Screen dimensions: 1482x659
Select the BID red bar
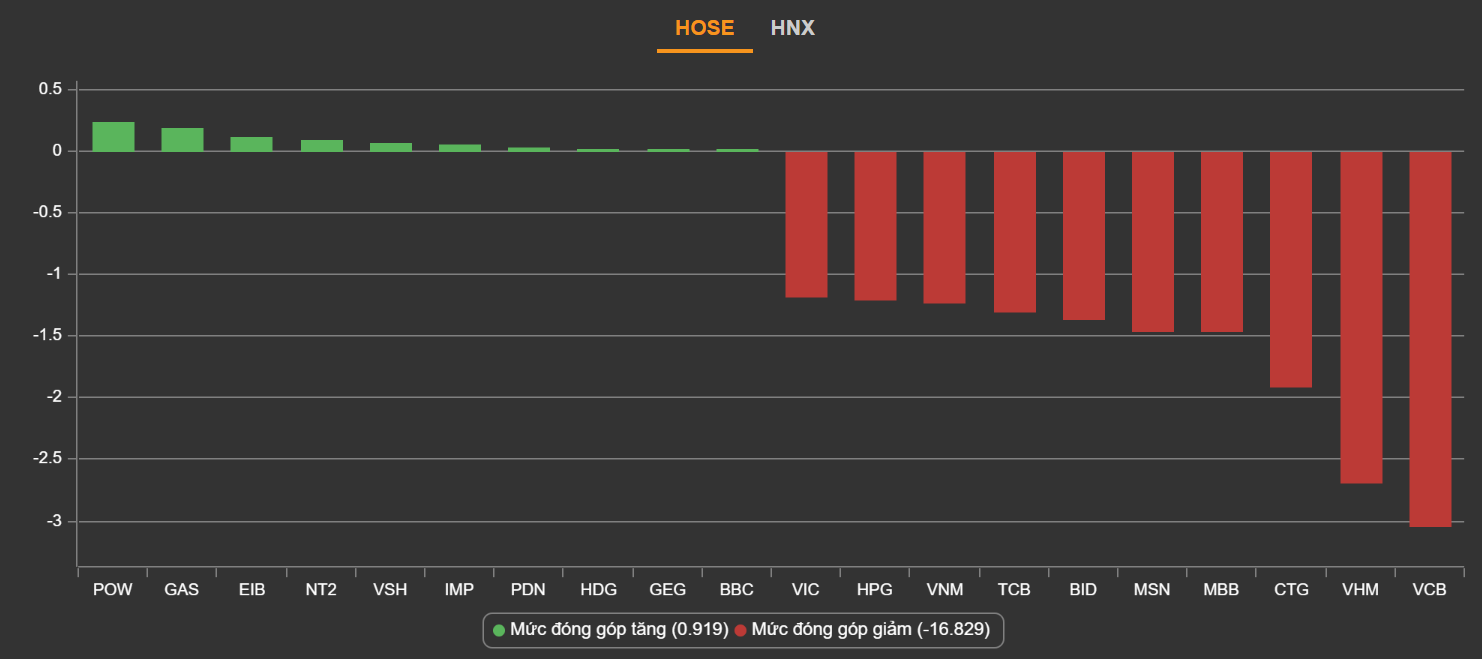click(1083, 235)
